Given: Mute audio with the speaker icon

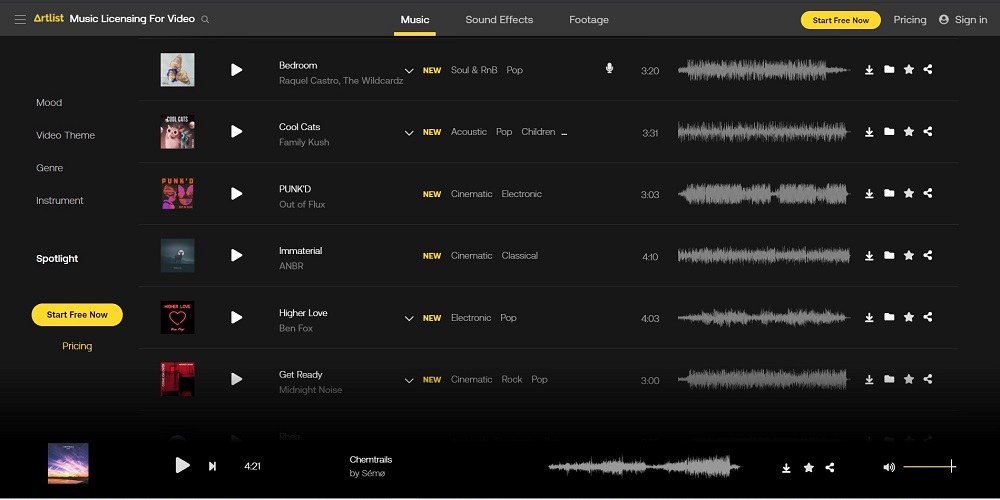Looking at the screenshot, I should click(x=889, y=467).
